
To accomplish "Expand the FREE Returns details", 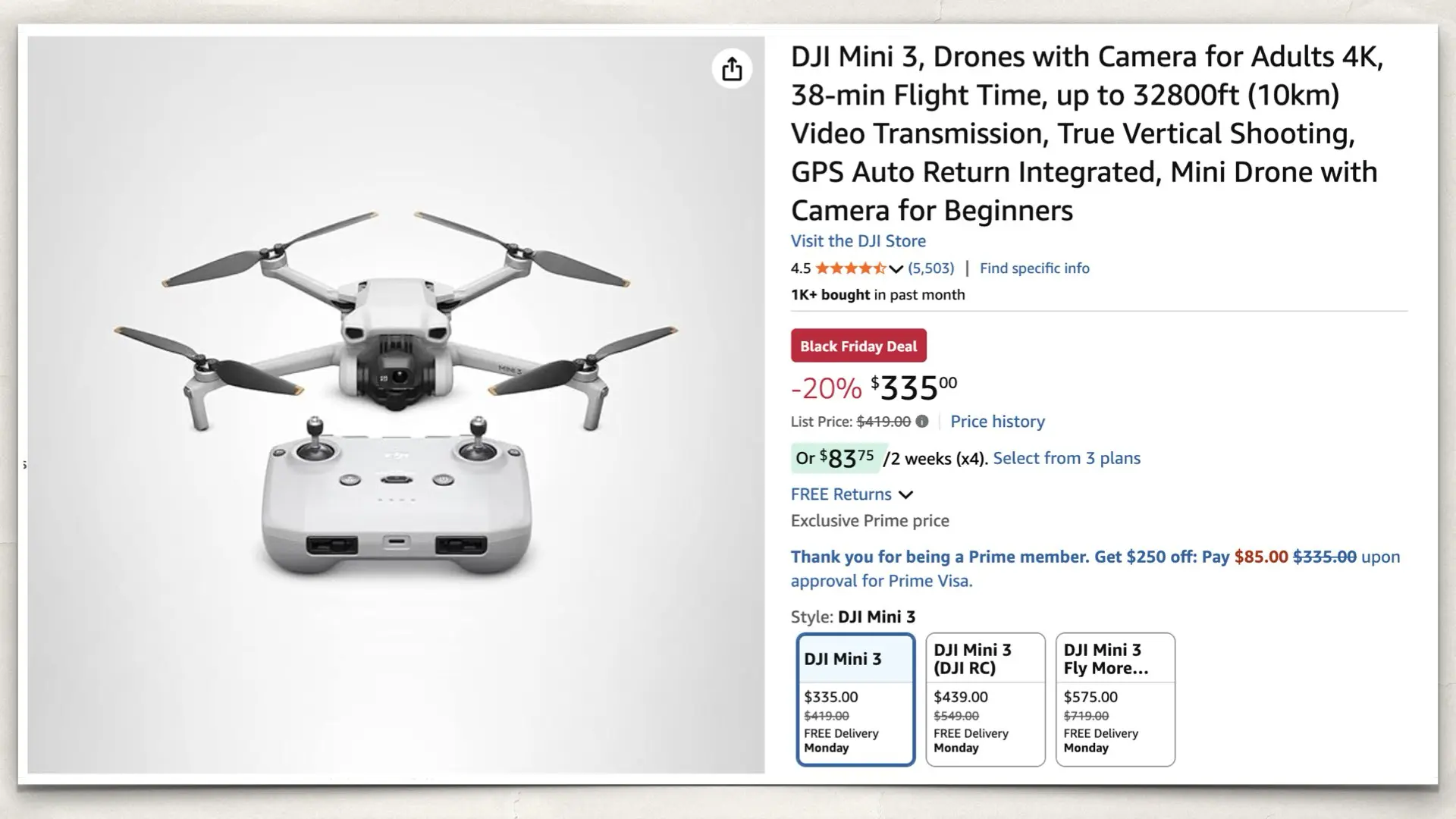I will (x=841, y=494).
